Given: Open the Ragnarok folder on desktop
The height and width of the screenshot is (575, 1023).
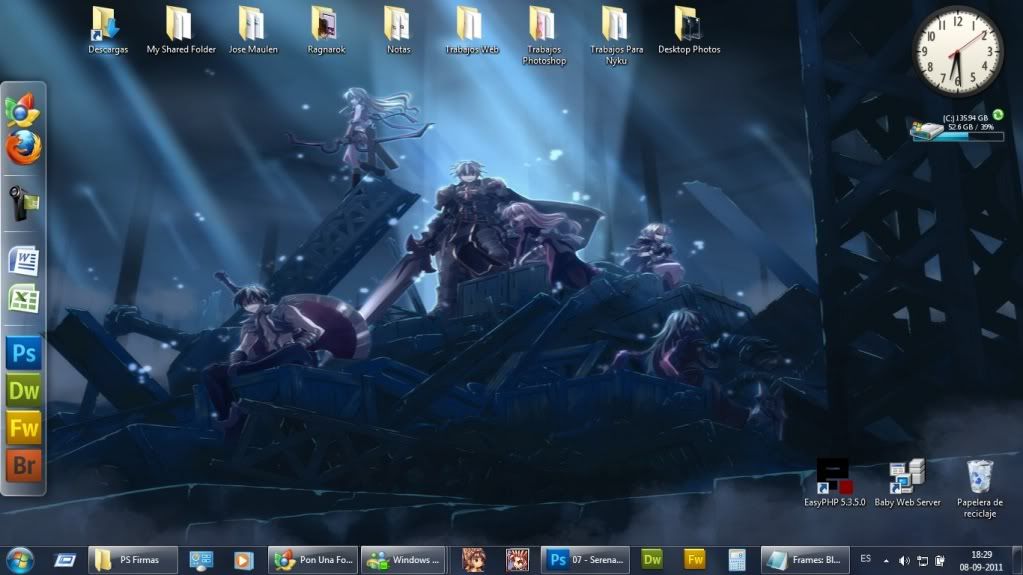Looking at the screenshot, I should tap(326, 30).
